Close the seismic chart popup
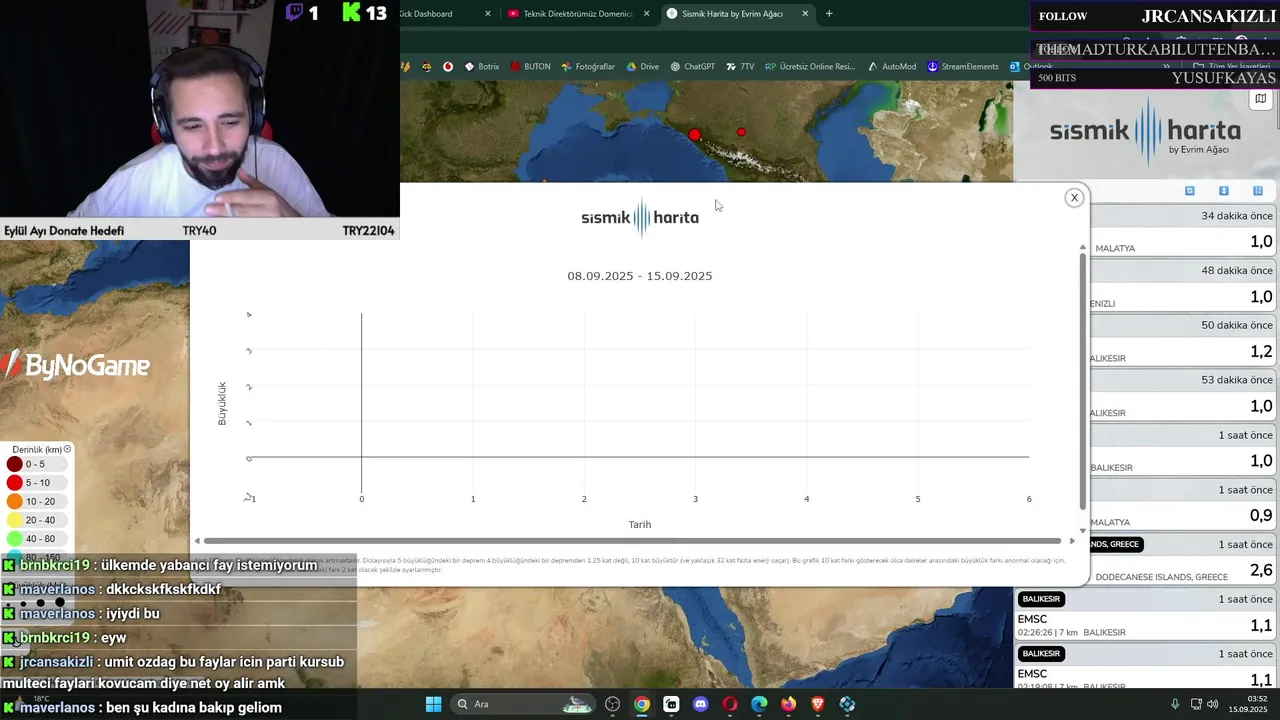 coord(1074,198)
